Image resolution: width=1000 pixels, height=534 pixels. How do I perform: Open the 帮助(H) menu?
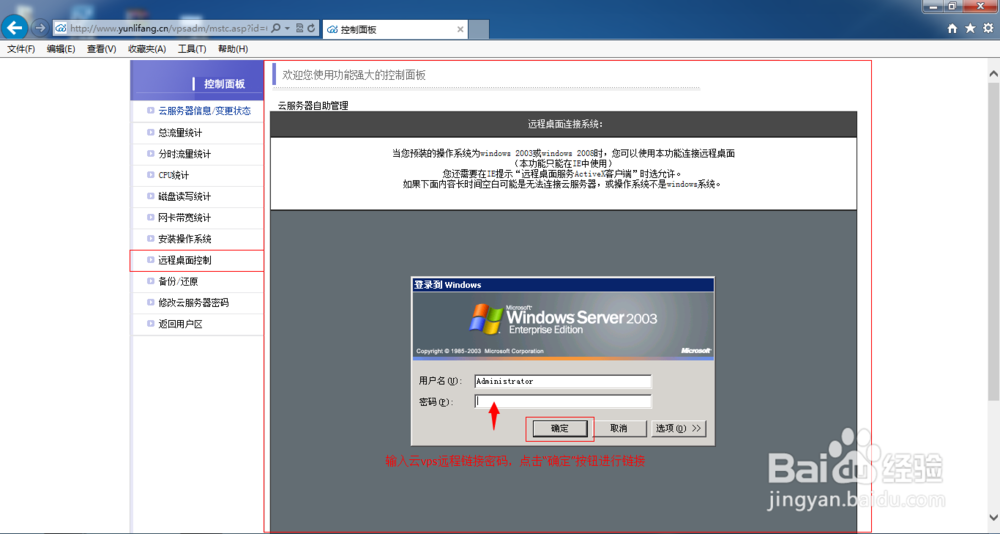(x=233, y=49)
